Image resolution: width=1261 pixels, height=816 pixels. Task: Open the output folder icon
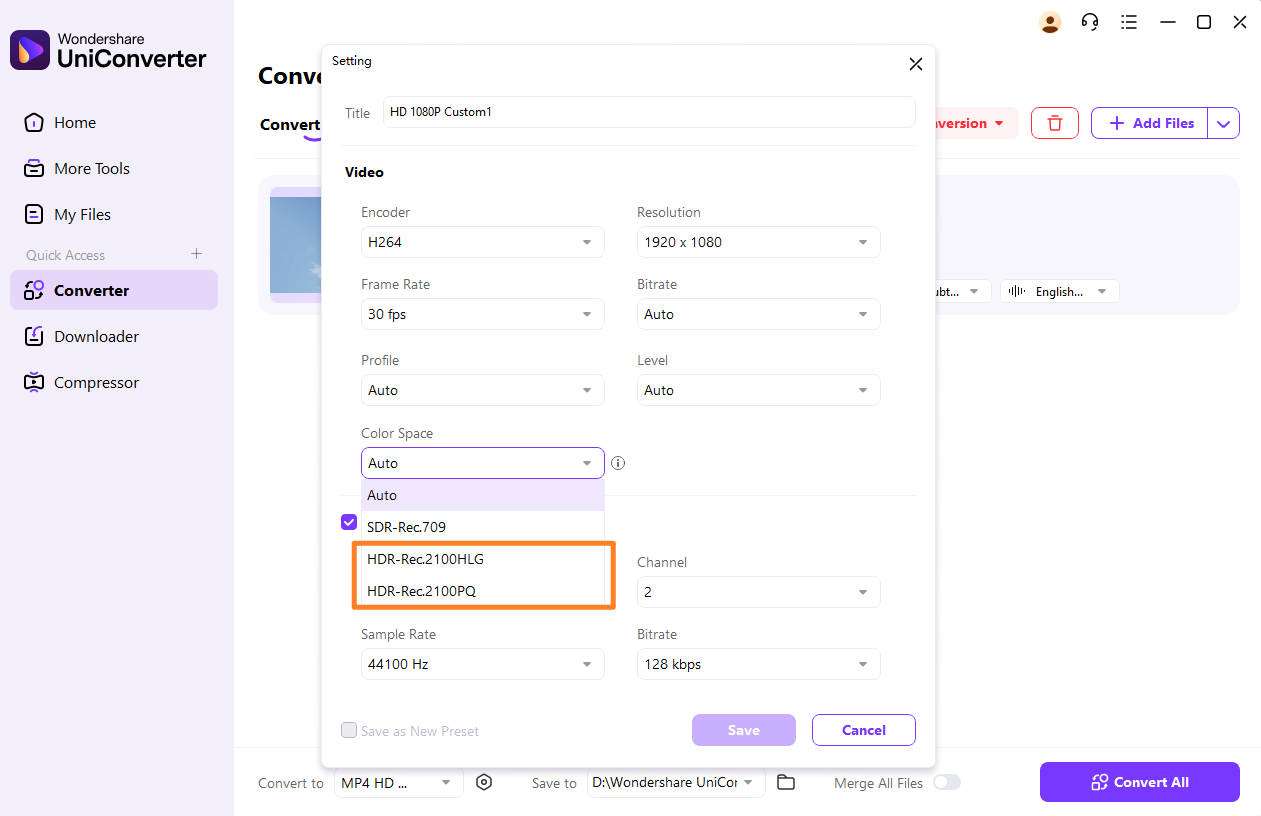click(x=786, y=782)
